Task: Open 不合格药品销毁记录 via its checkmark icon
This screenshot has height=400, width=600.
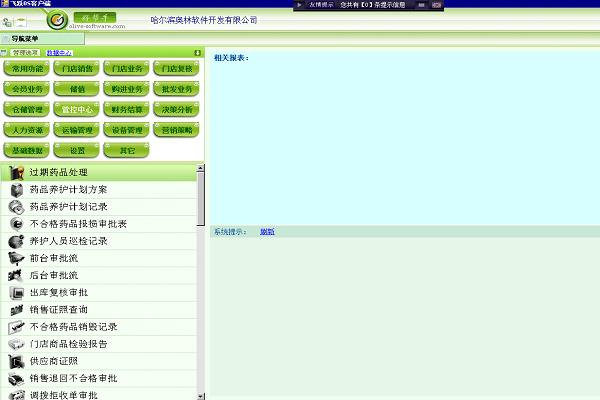Action: pos(17,326)
